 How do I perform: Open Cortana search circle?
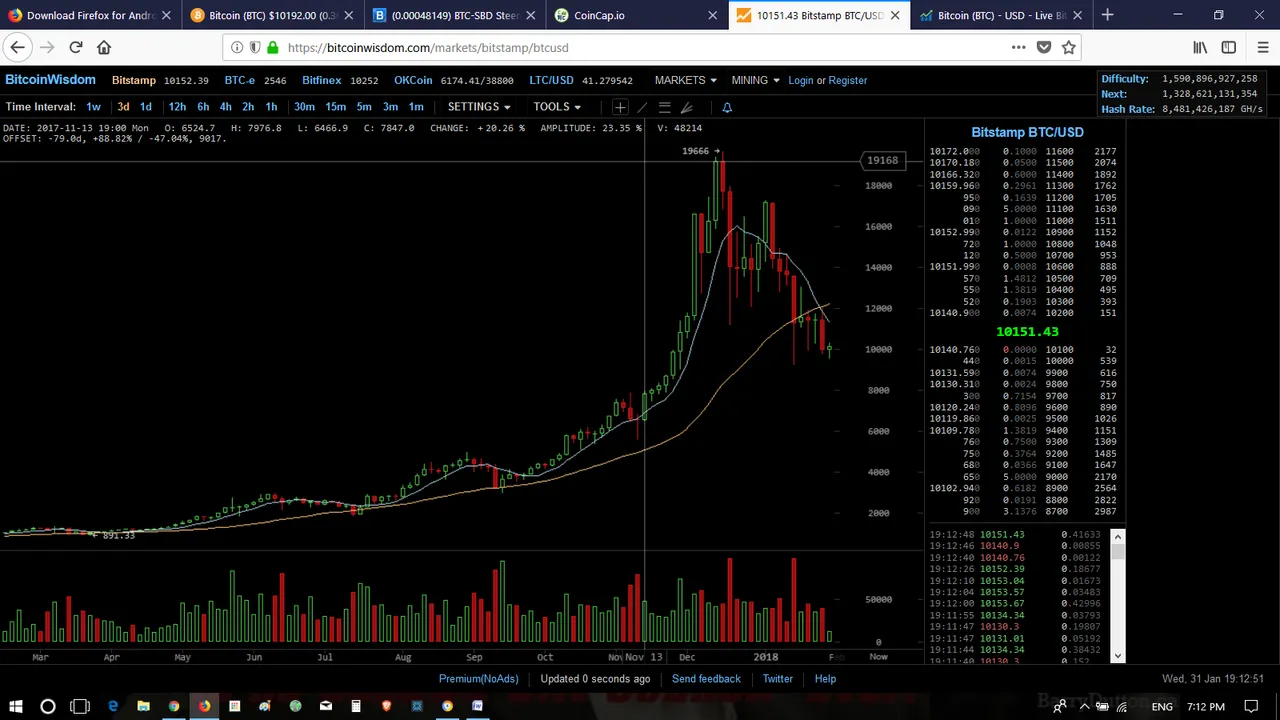pos(47,706)
